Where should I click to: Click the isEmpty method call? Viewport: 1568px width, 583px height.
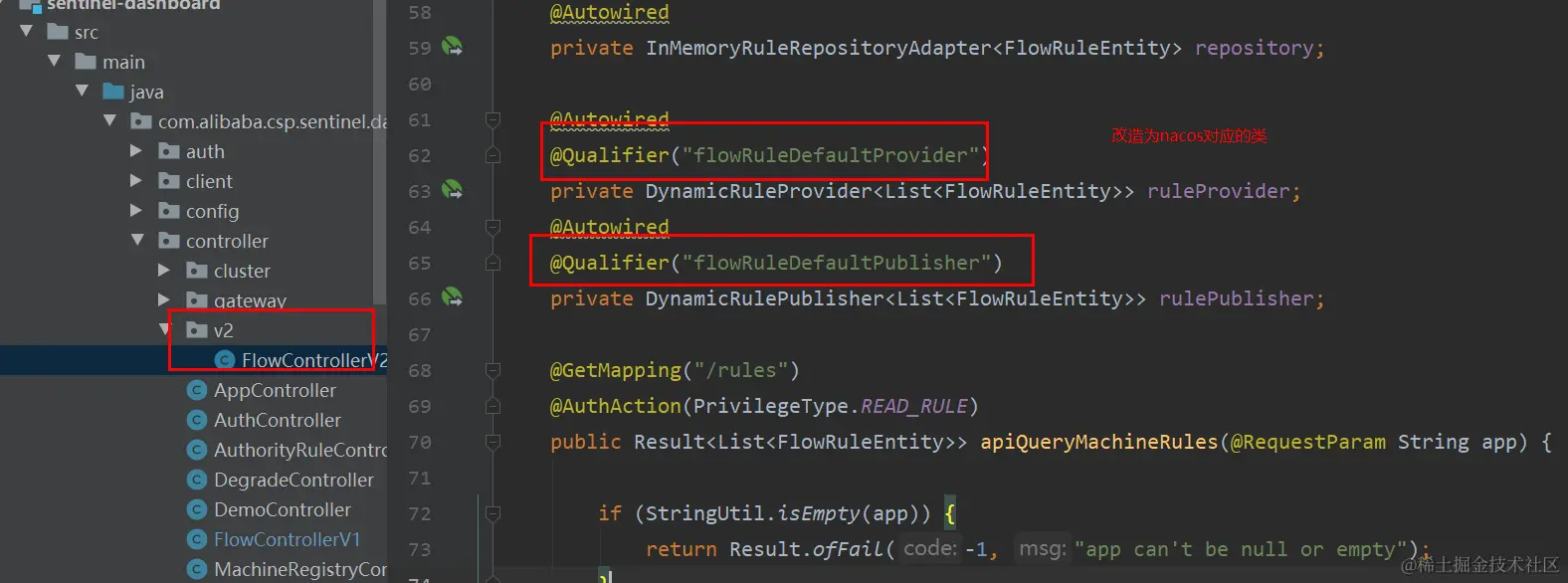click(819, 513)
